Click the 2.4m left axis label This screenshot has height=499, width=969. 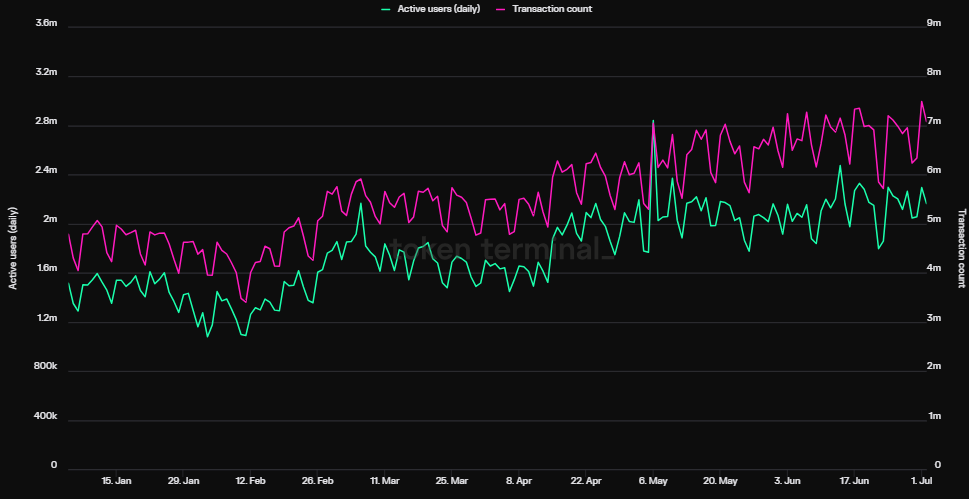[x=47, y=170]
